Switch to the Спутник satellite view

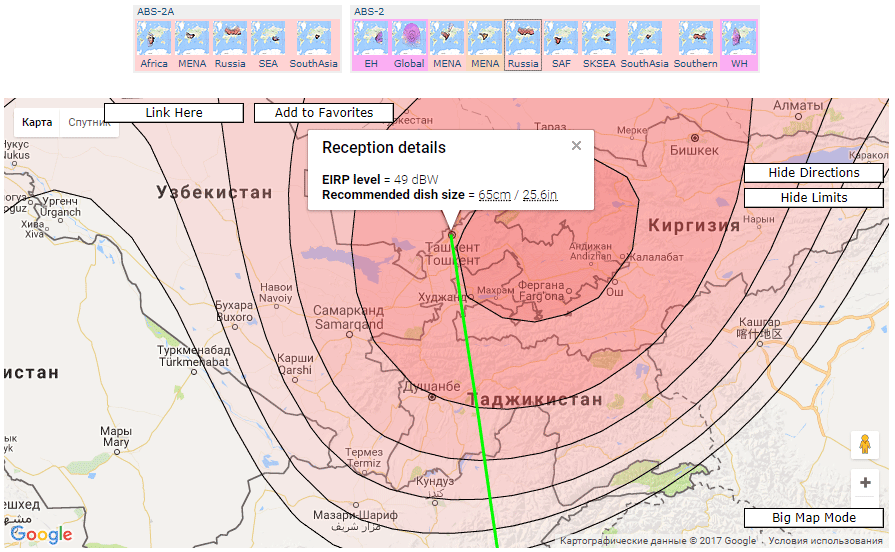(x=88, y=123)
